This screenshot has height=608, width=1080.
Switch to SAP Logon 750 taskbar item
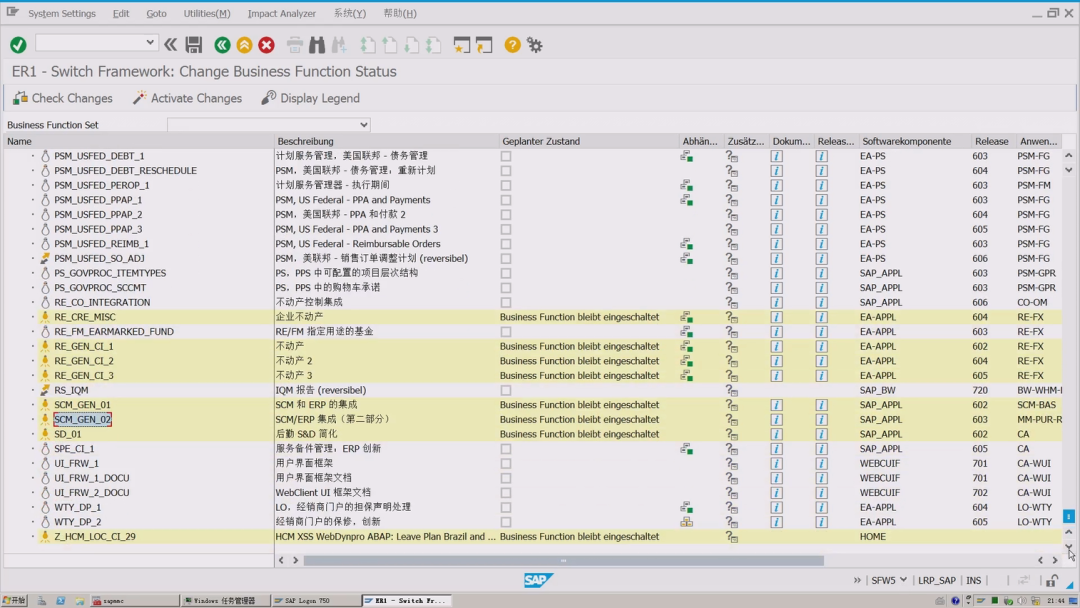point(315,600)
